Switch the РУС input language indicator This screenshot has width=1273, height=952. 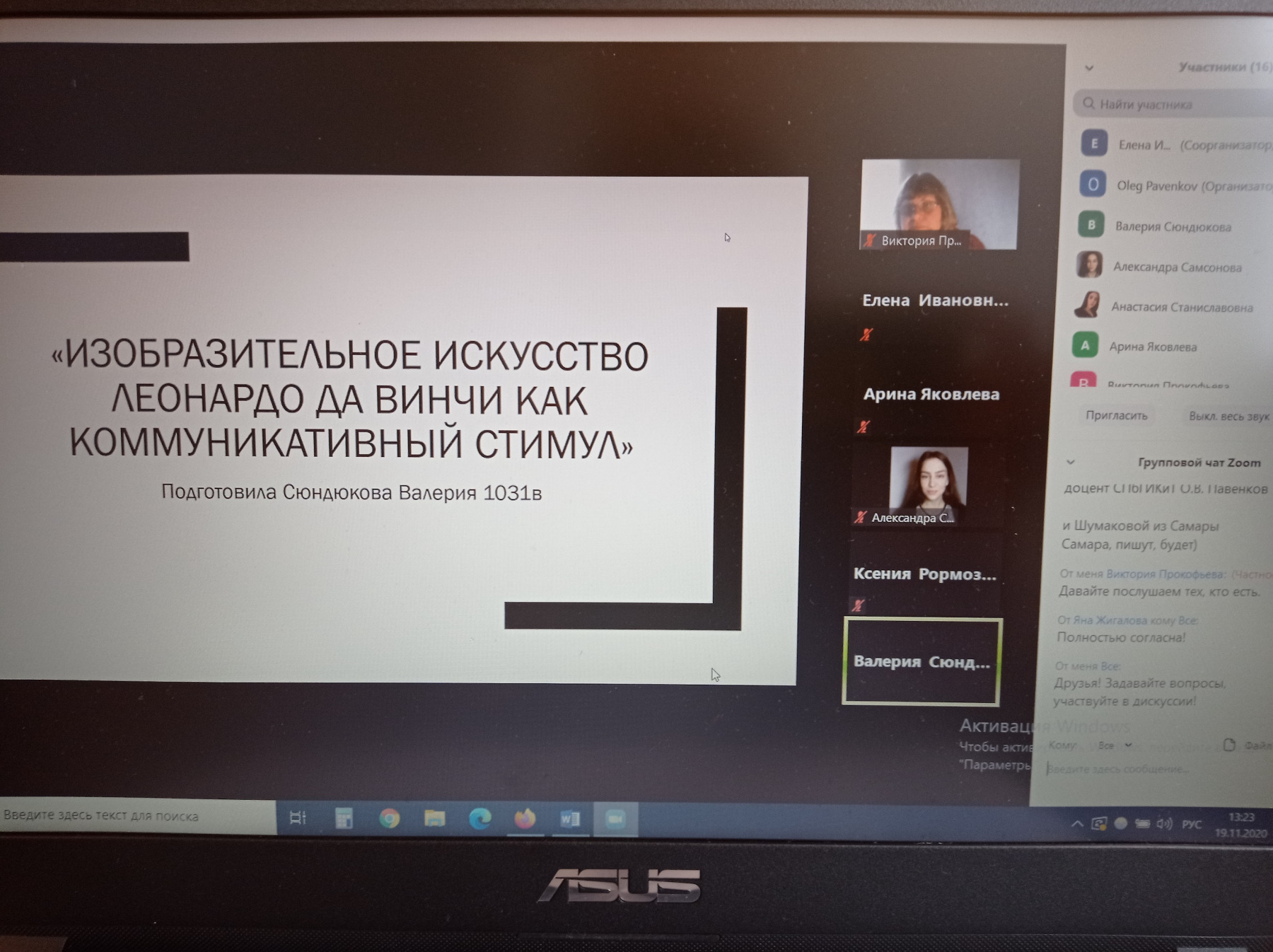click(x=1192, y=824)
